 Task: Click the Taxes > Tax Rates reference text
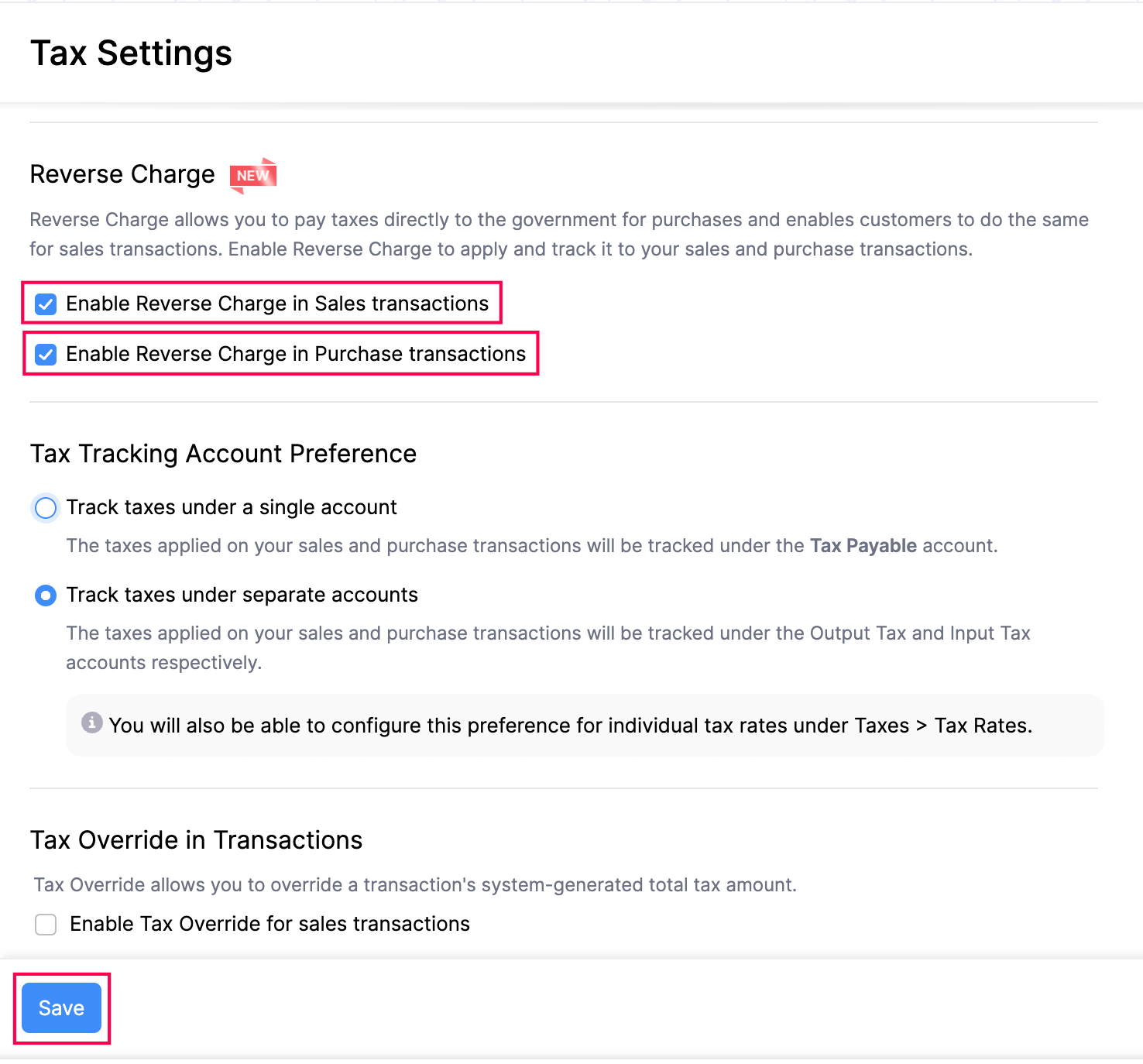[943, 726]
